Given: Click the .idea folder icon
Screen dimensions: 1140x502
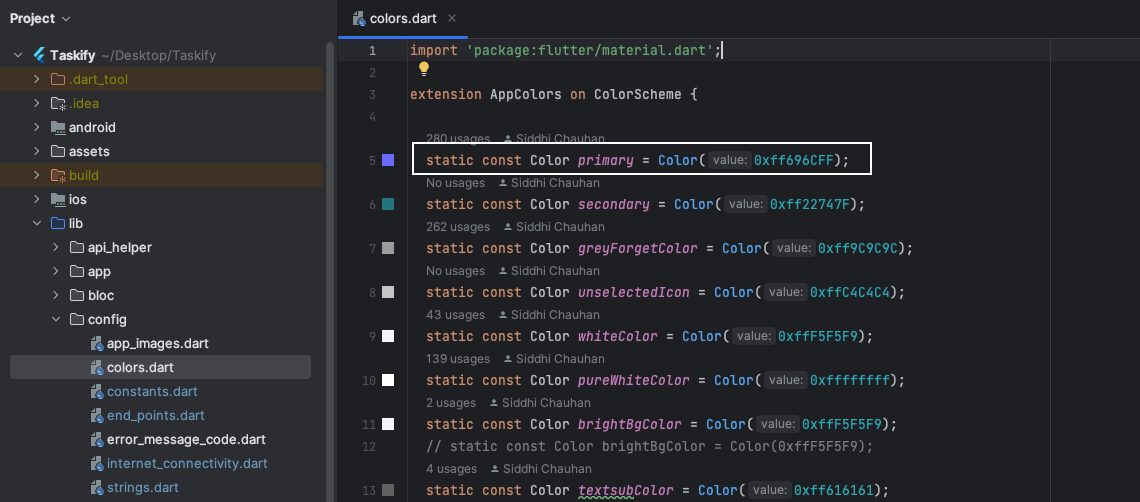Looking at the screenshot, I should (x=58, y=103).
